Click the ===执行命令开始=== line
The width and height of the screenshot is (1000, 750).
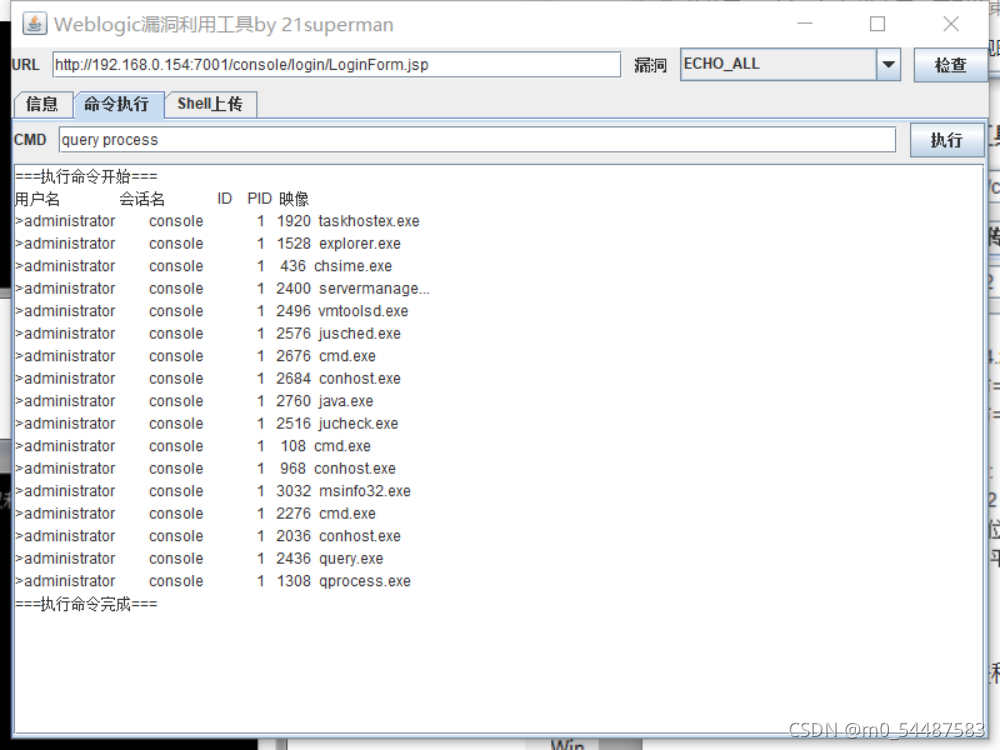(86, 177)
